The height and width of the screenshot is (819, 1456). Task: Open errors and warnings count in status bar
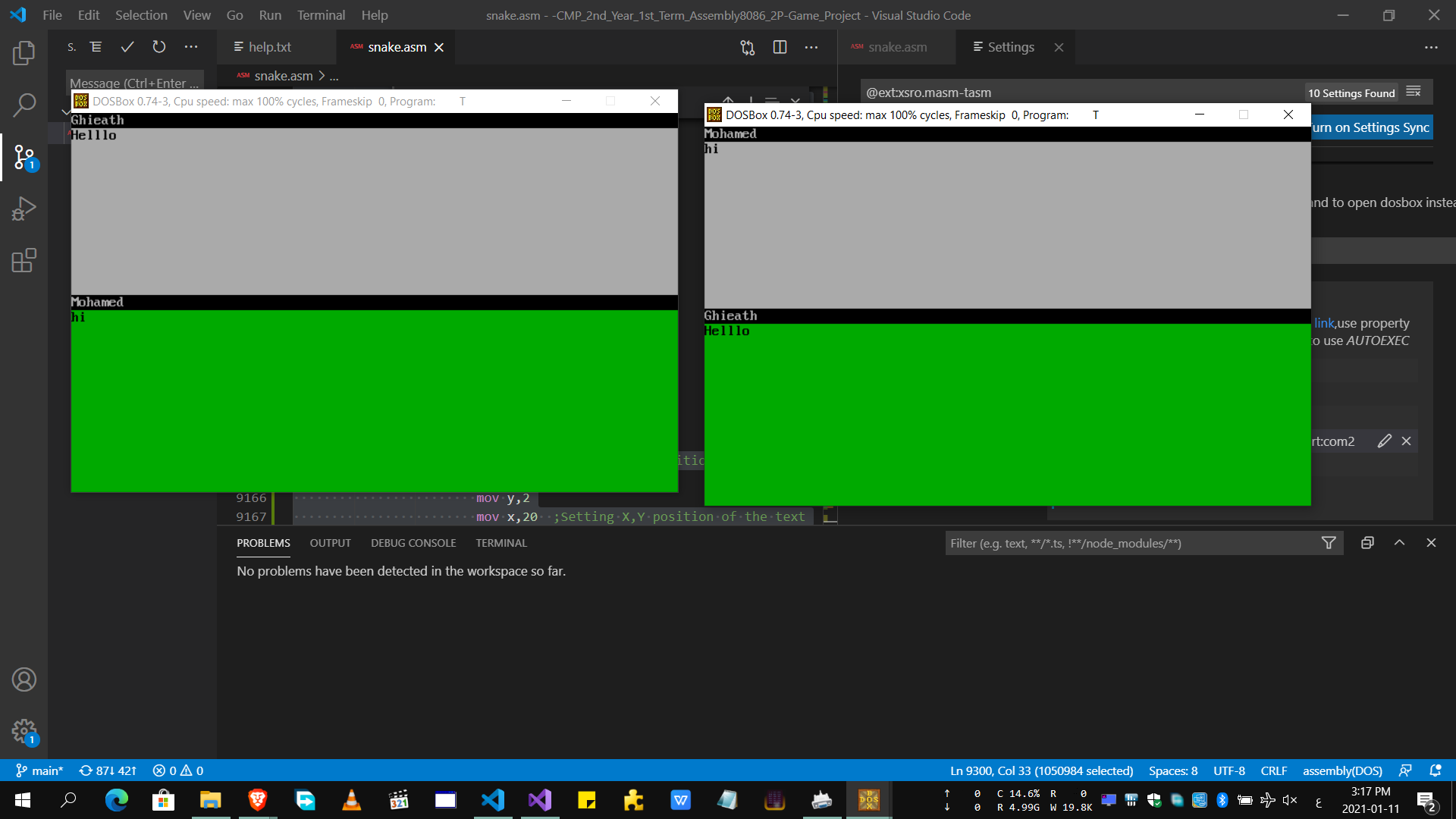178,770
